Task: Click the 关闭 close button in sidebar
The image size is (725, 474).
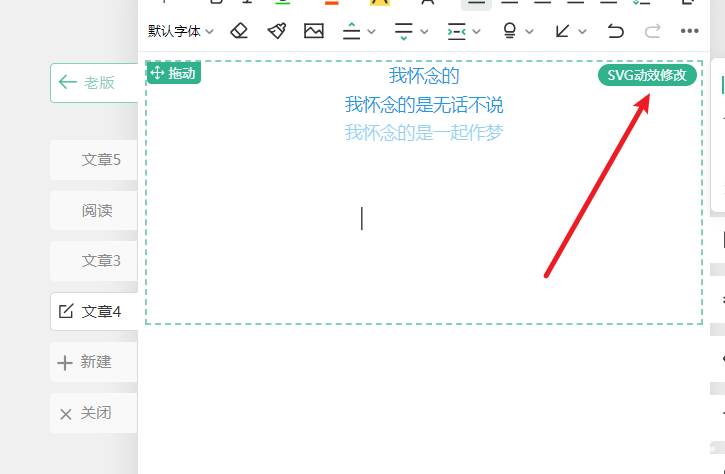Action: 94,413
